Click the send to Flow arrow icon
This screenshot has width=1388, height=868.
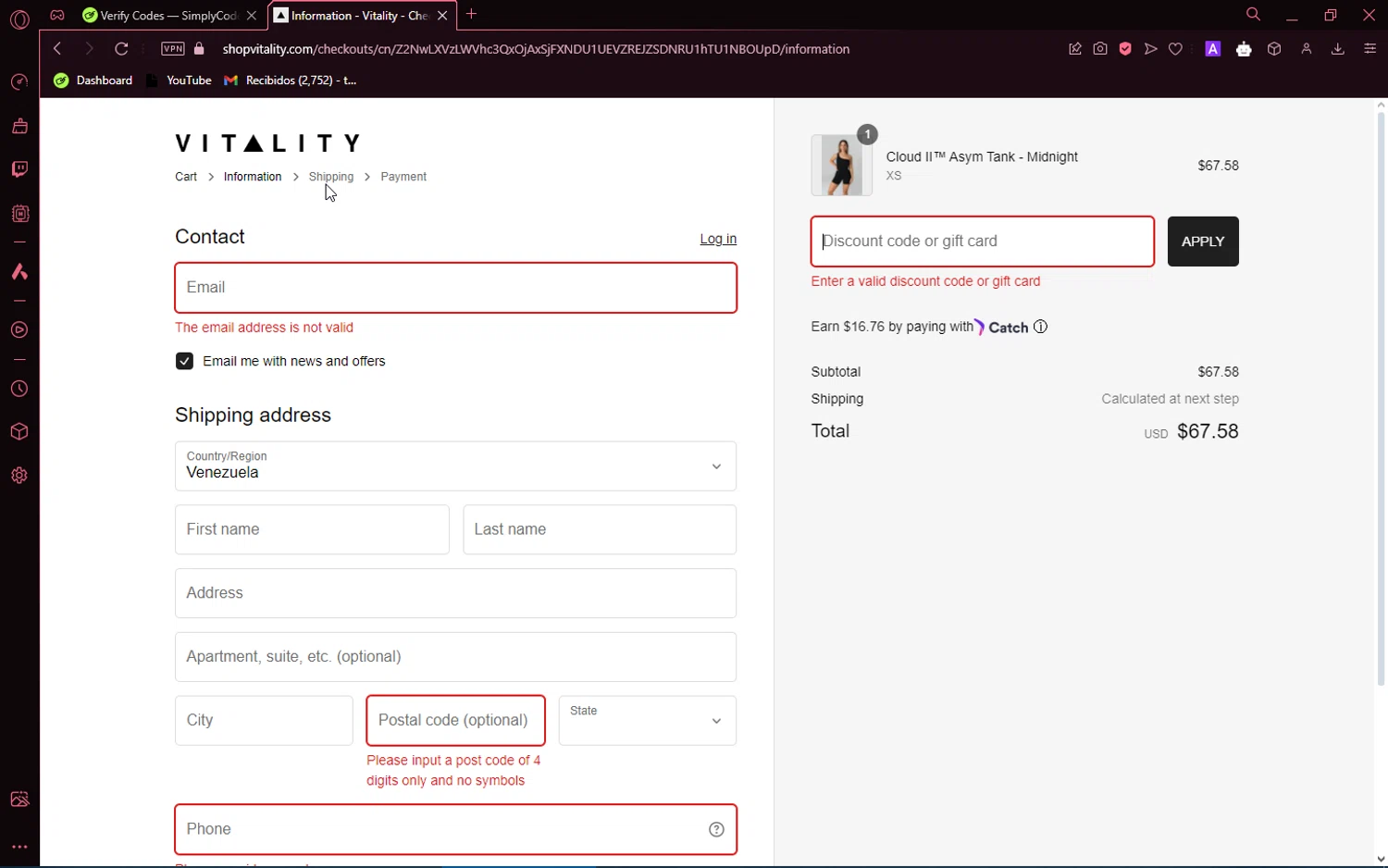1150,49
